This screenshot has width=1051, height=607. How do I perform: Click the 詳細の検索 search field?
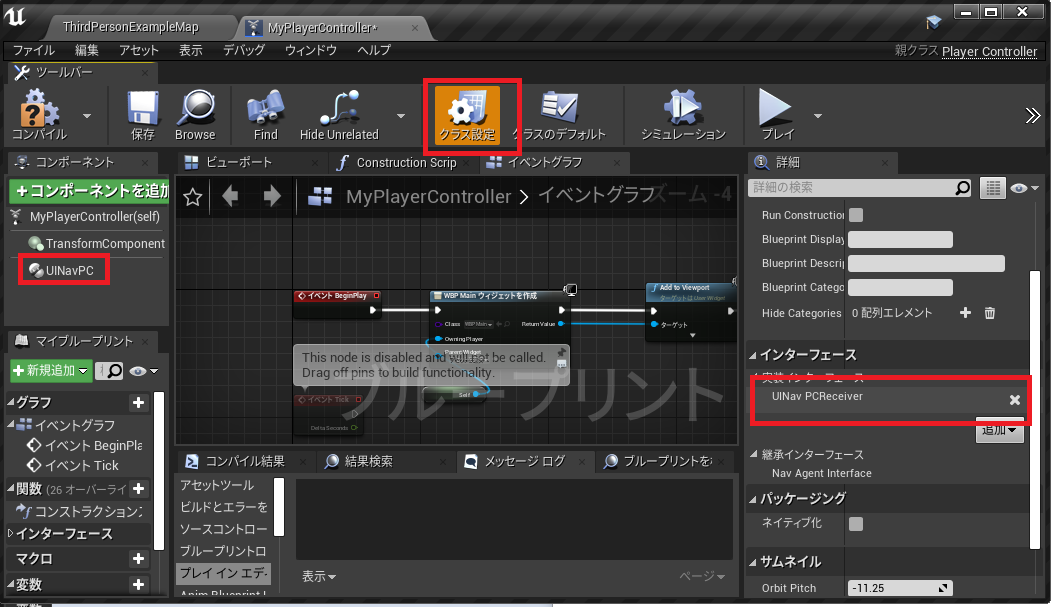click(860, 188)
